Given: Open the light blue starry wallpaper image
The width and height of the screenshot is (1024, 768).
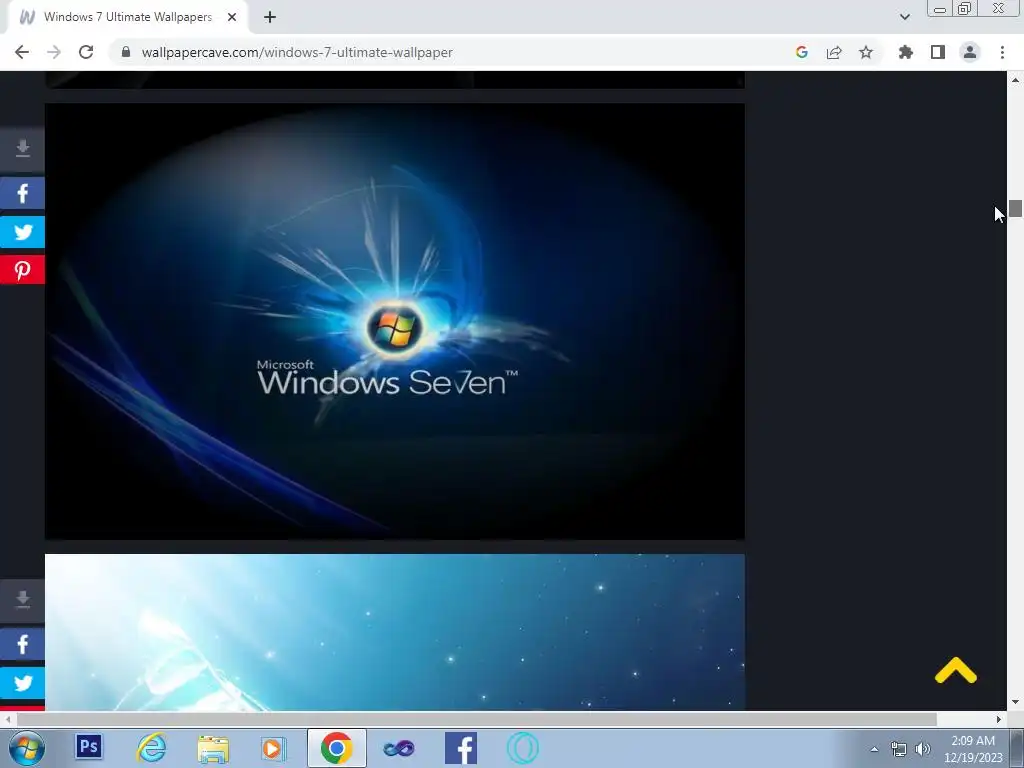Looking at the screenshot, I should 394,632.
